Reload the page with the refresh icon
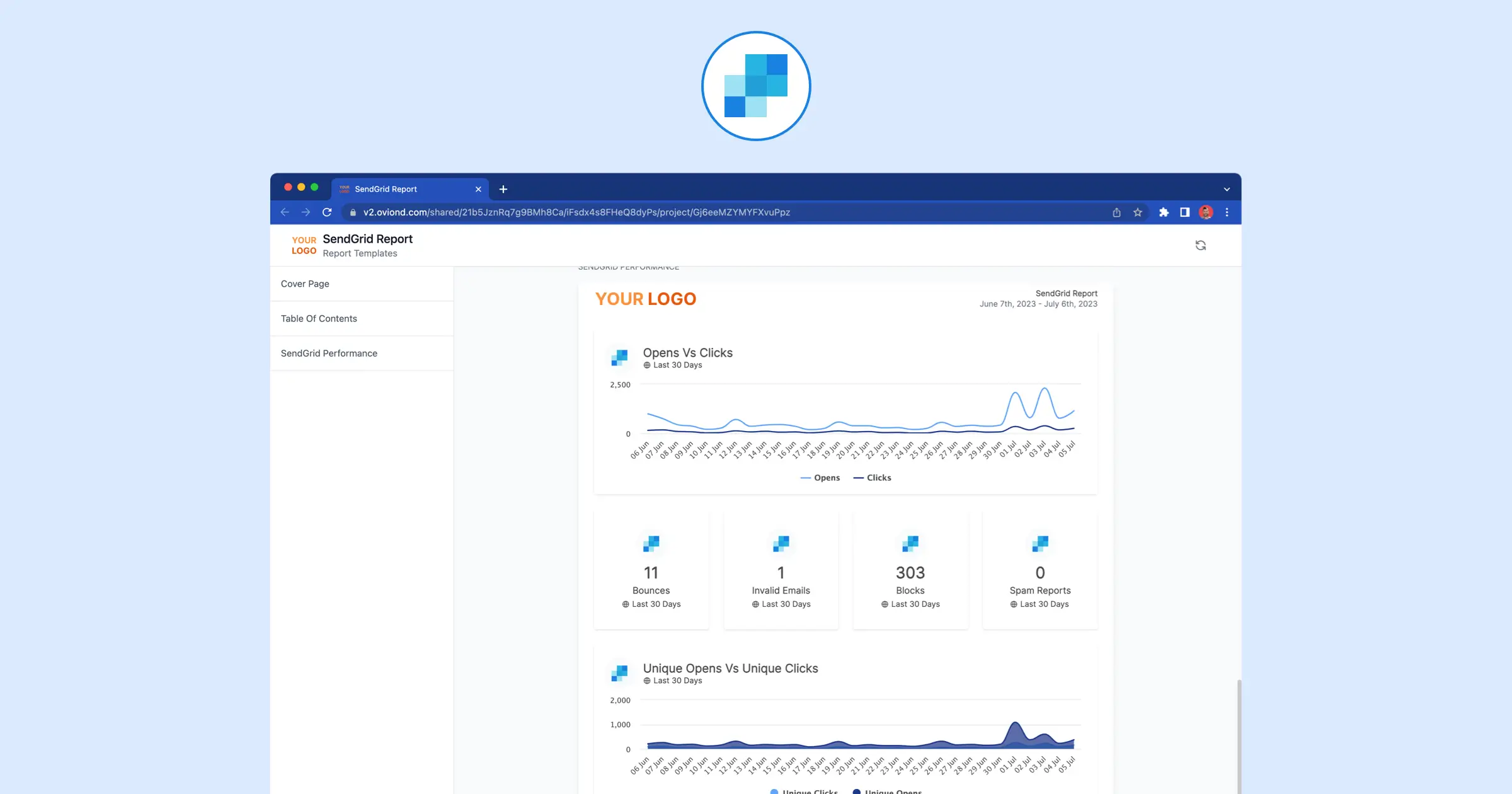 [327, 212]
